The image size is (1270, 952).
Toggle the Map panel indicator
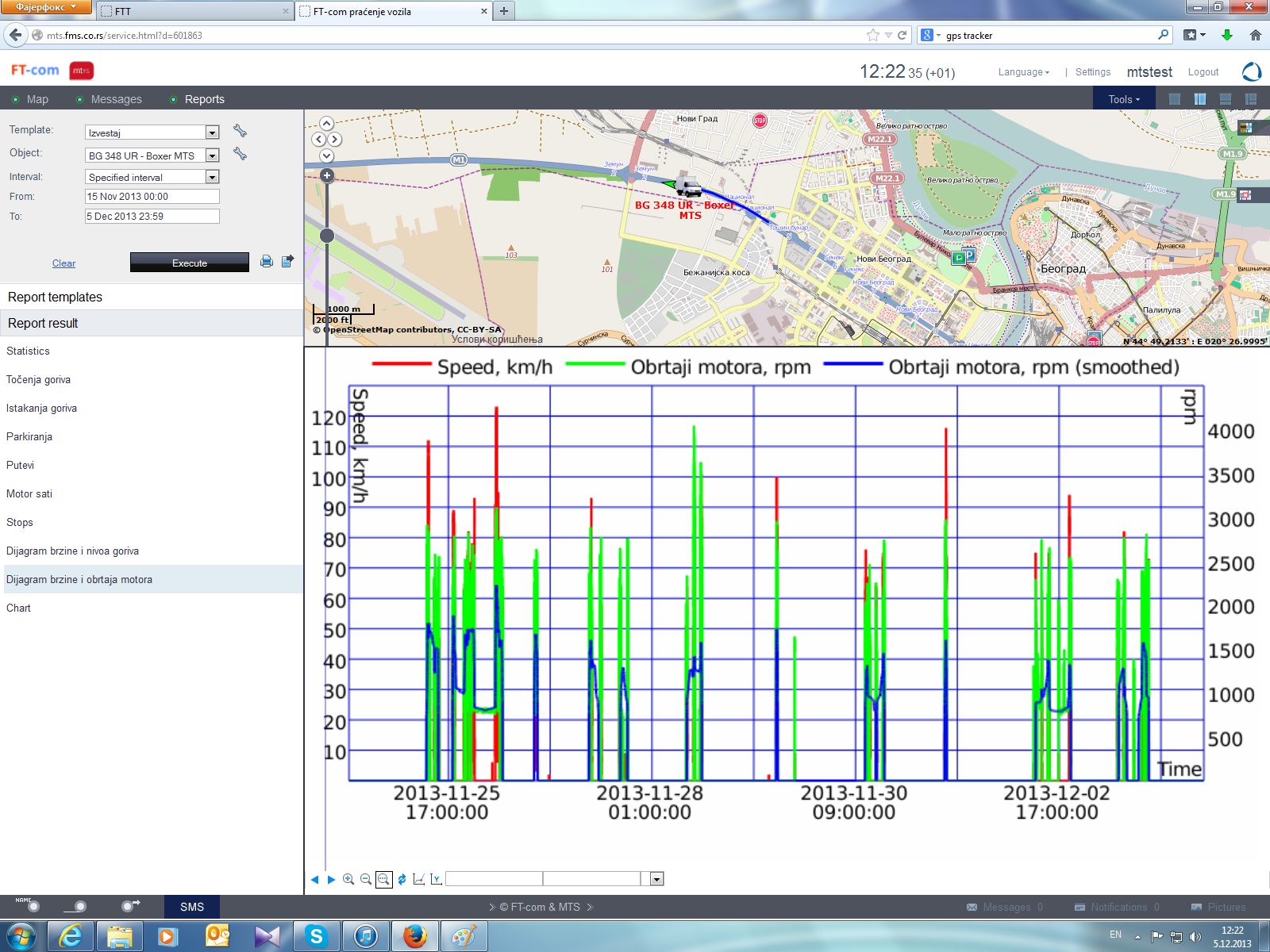[x=16, y=100]
